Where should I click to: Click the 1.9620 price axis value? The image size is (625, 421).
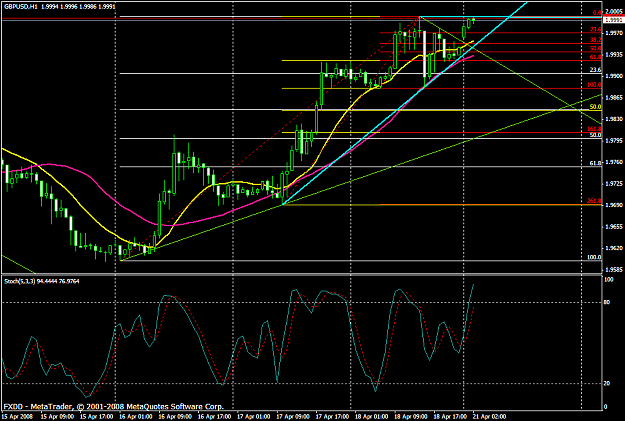(614, 248)
